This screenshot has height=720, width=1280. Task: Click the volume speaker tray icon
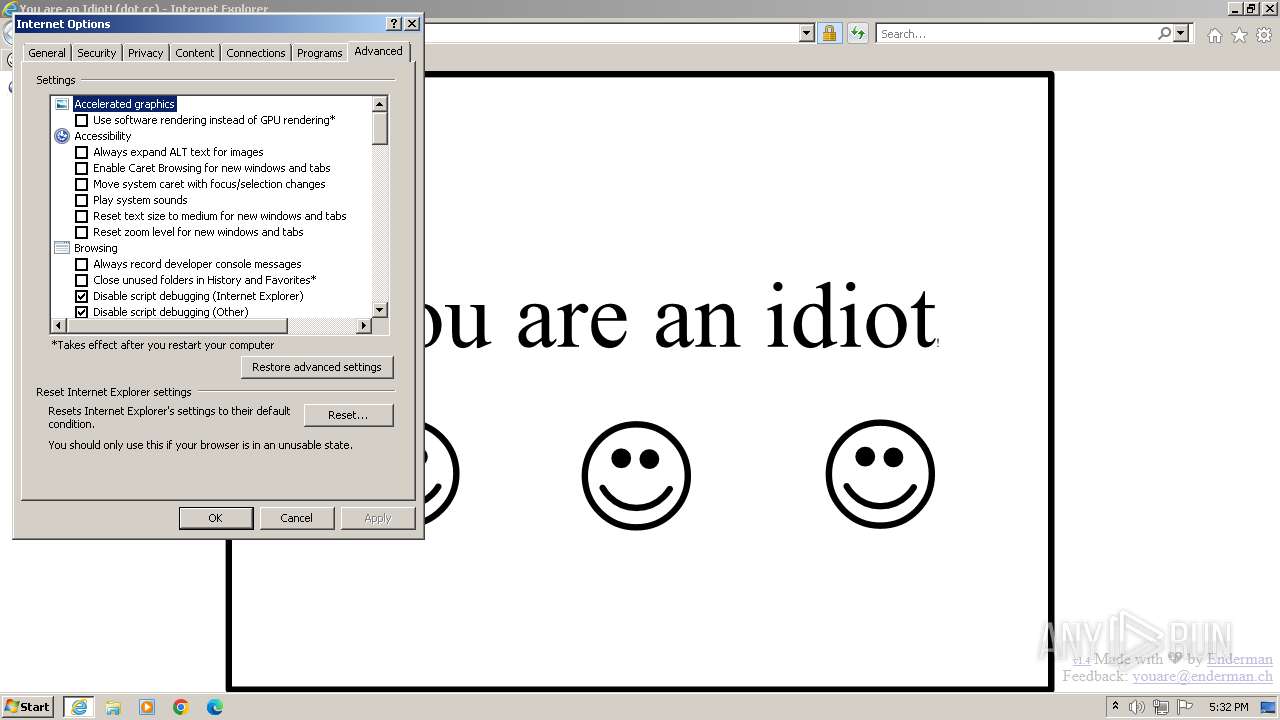(1137, 707)
